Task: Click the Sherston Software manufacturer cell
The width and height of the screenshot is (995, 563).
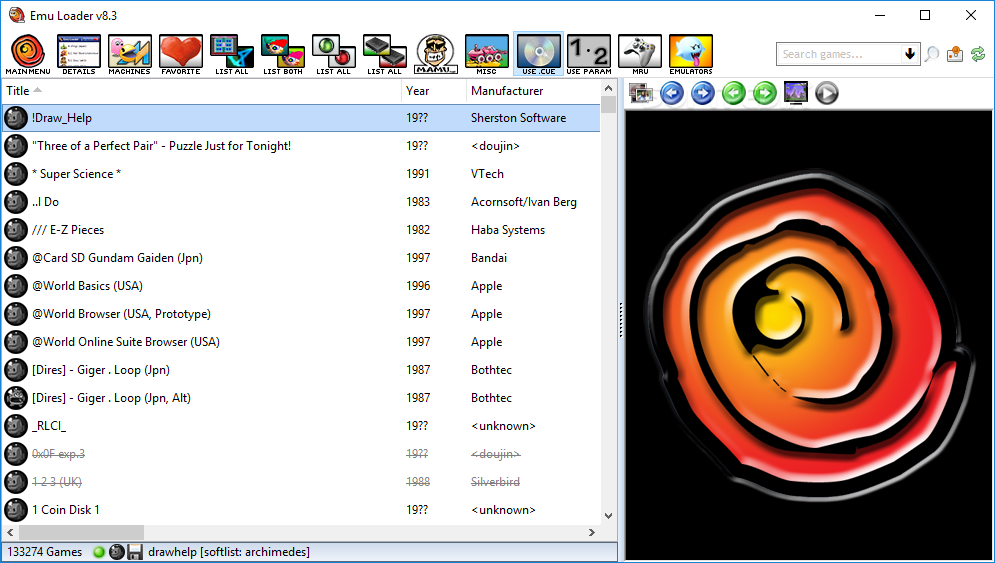Action: (518, 118)
